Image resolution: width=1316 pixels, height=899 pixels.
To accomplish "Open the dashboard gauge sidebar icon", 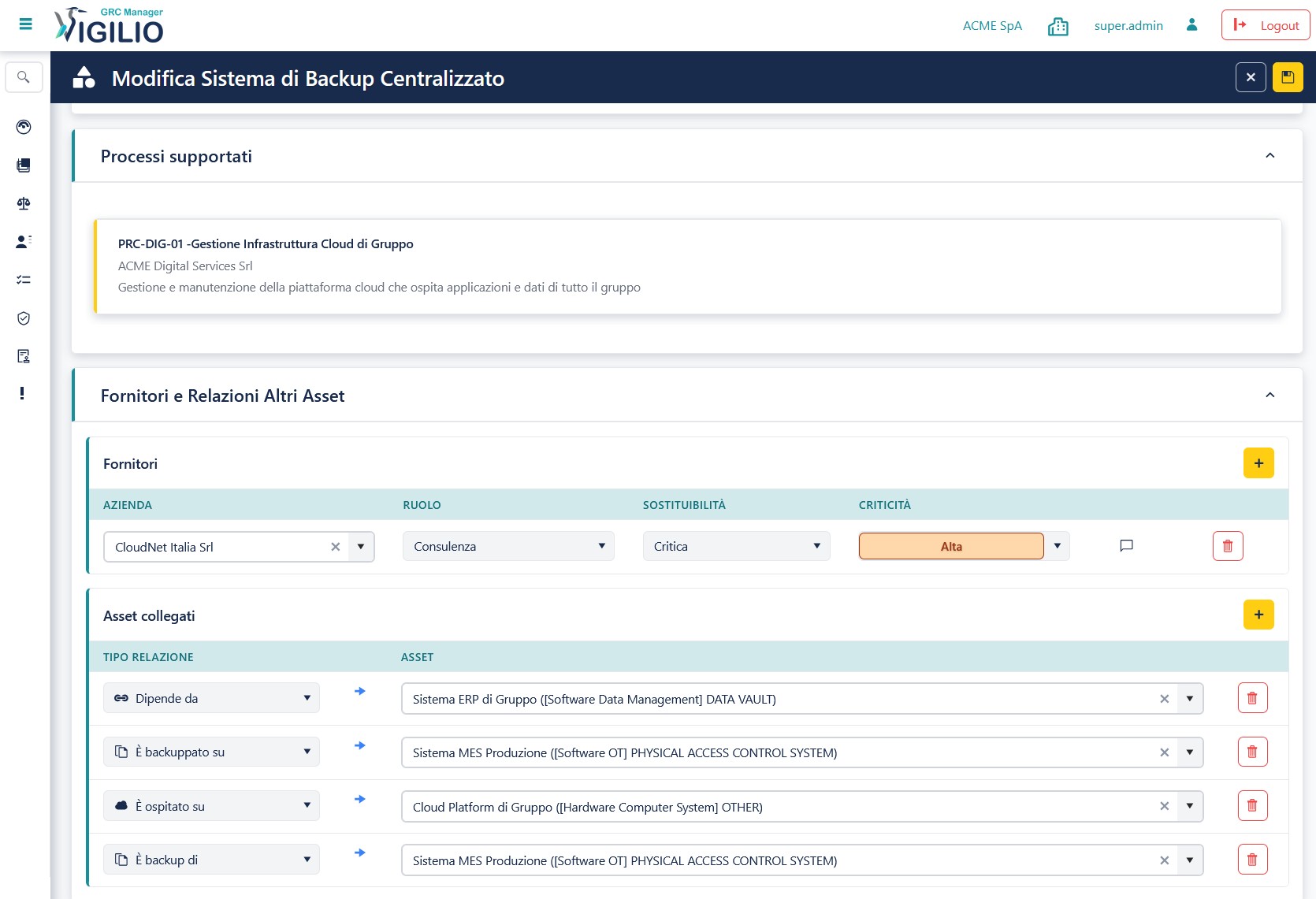I will click(x=24, y=127).
